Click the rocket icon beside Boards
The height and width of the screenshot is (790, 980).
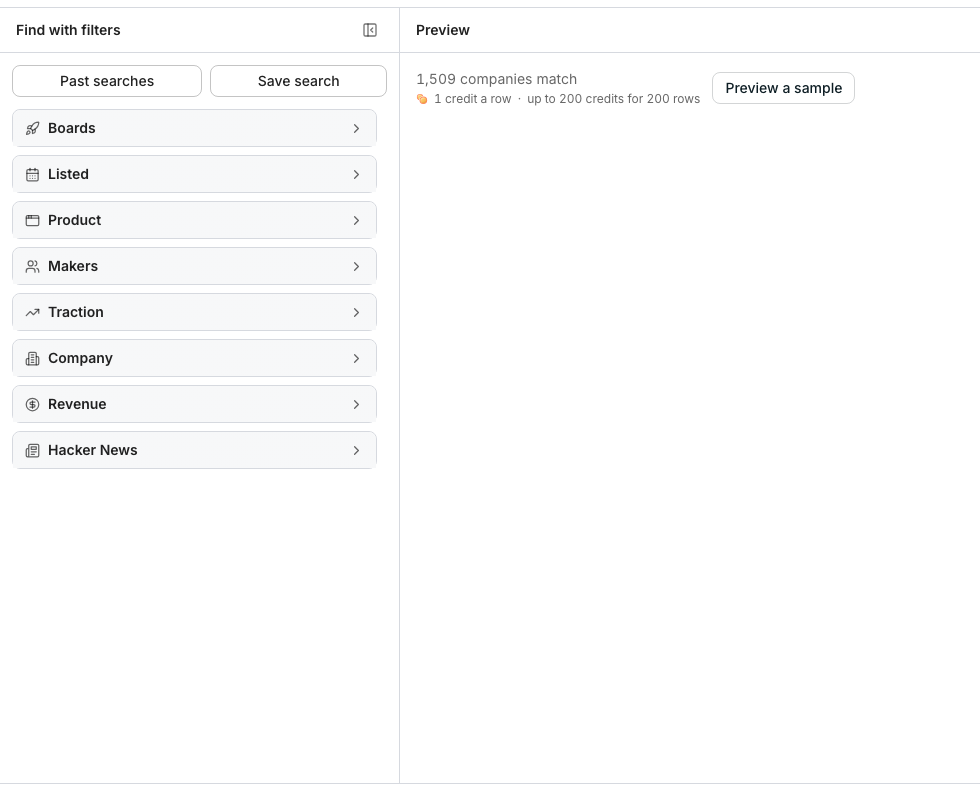click(x=32, y=129)
